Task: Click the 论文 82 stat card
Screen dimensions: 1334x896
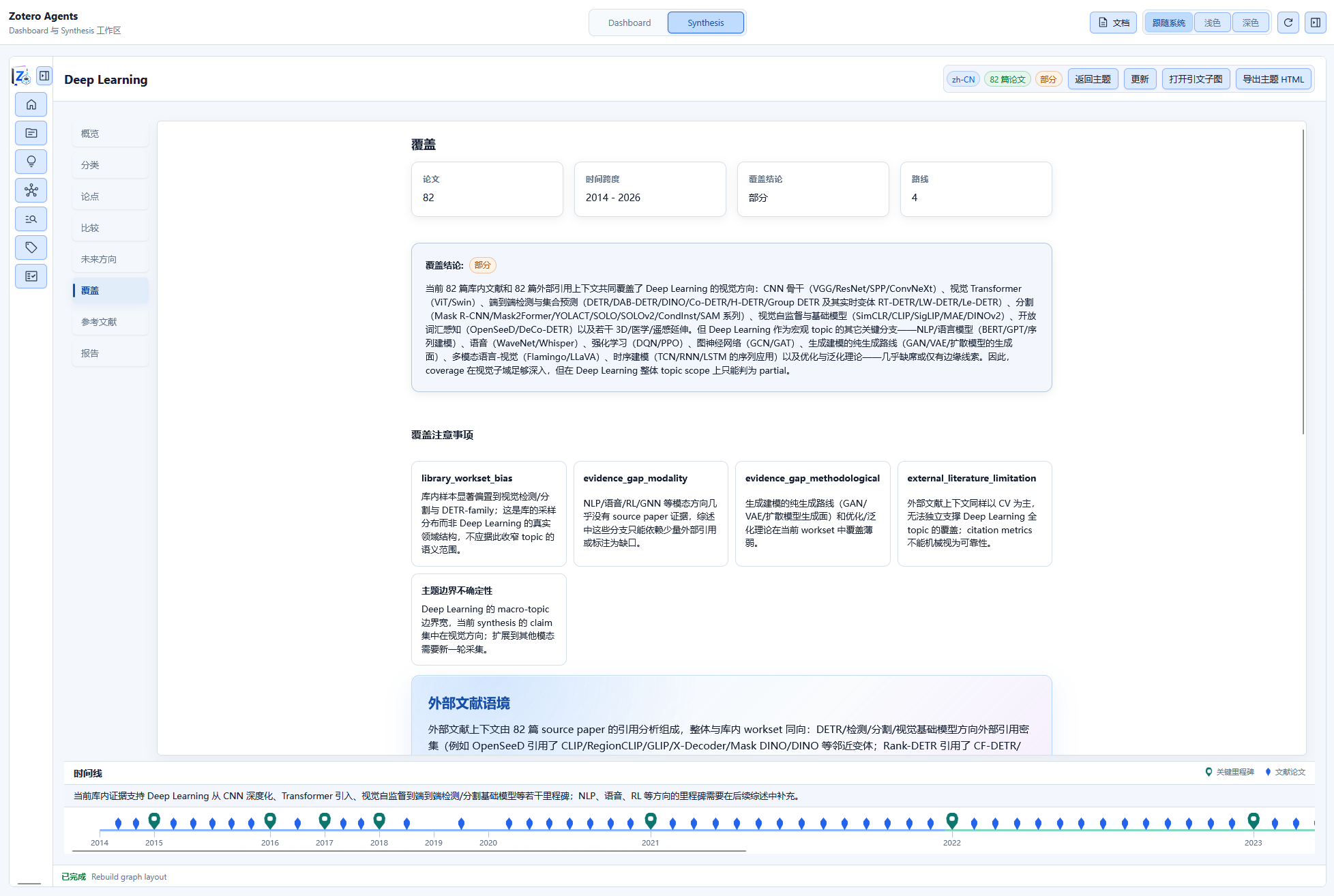Action: pos(487,189)
